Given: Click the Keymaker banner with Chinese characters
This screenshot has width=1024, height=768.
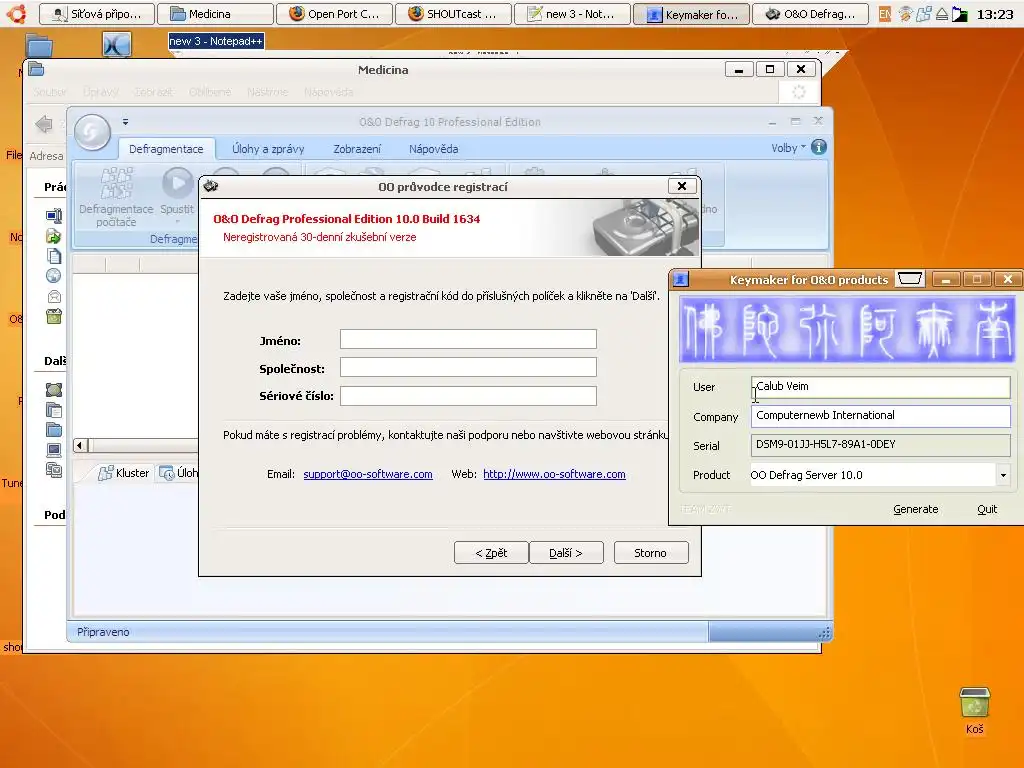Looking at the screenshot, I should pos(847,329).
